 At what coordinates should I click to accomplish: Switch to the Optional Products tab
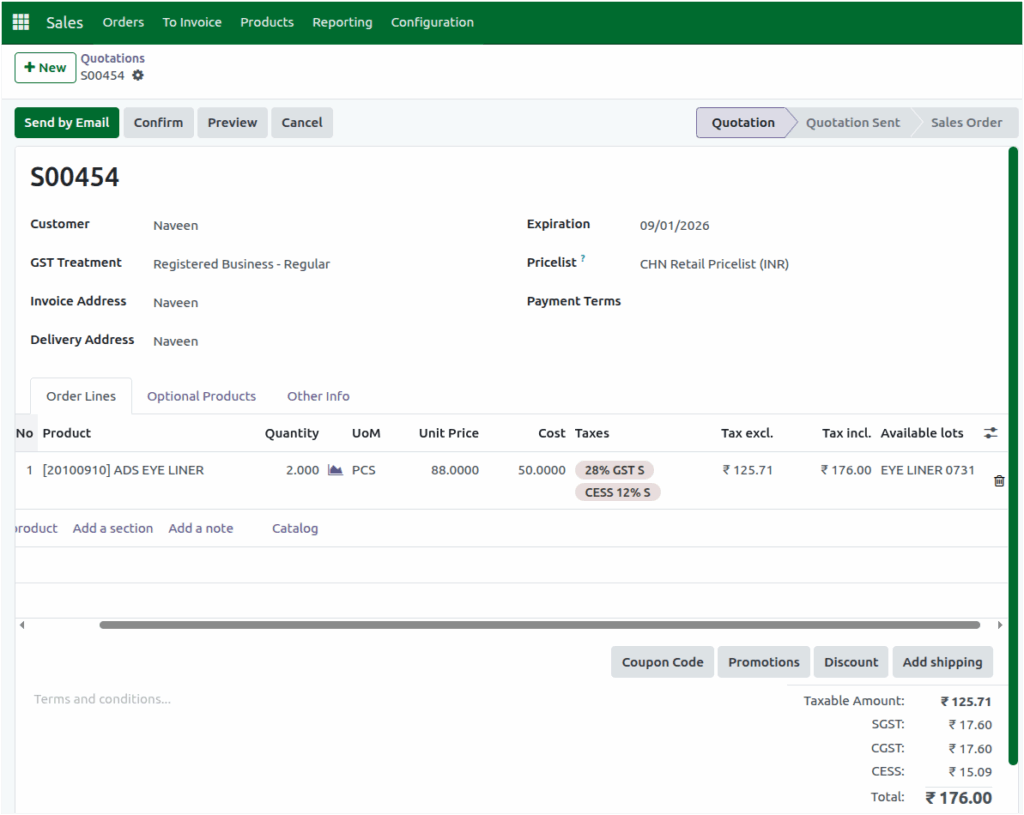point(201,396)
